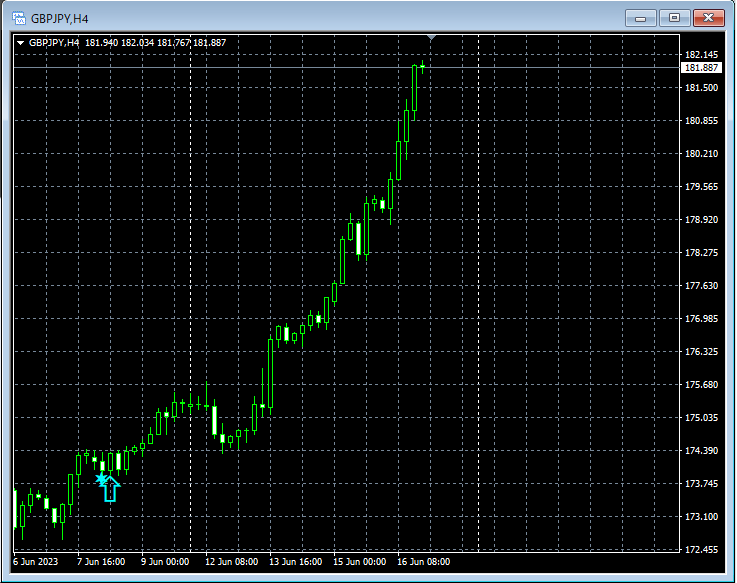Click time axis label 15 Jun 00:00
This screenshot has width=737, height=583.
click(360, 562)
